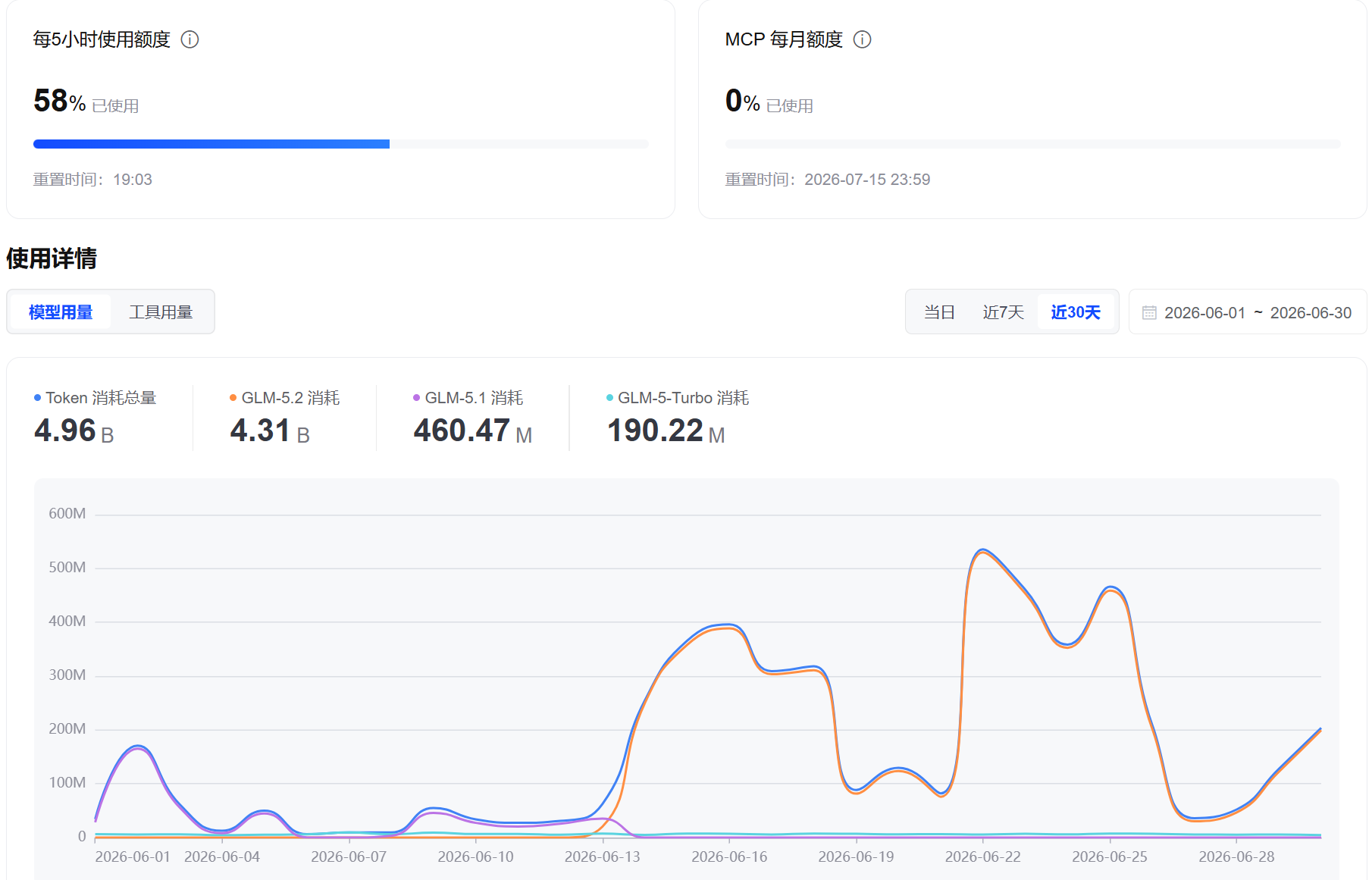The width and height of the screenshot is (1372, 880).
Task: Switch to 模型用量 tab
Action: [61, 312]
